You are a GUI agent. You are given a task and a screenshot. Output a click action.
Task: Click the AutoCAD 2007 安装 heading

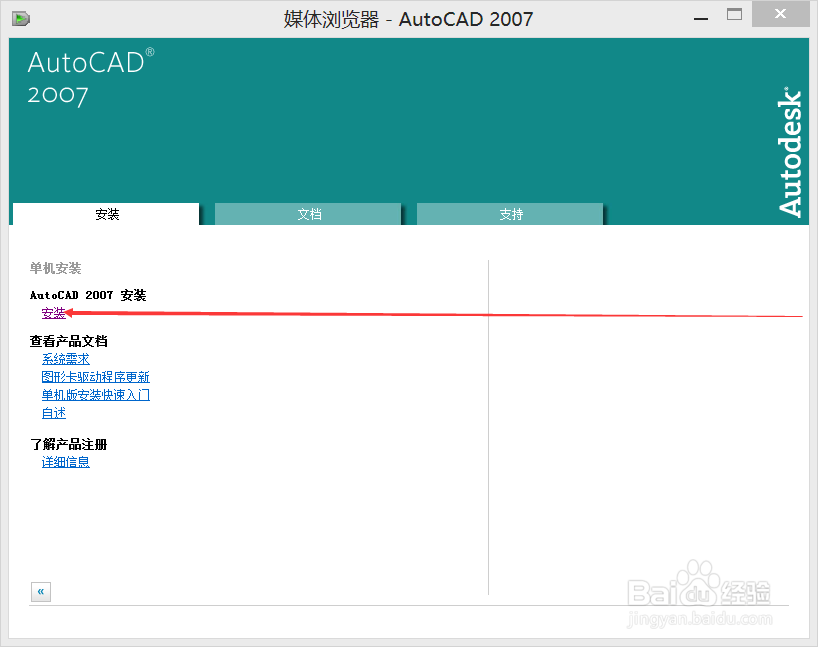(x=88, y=295)
